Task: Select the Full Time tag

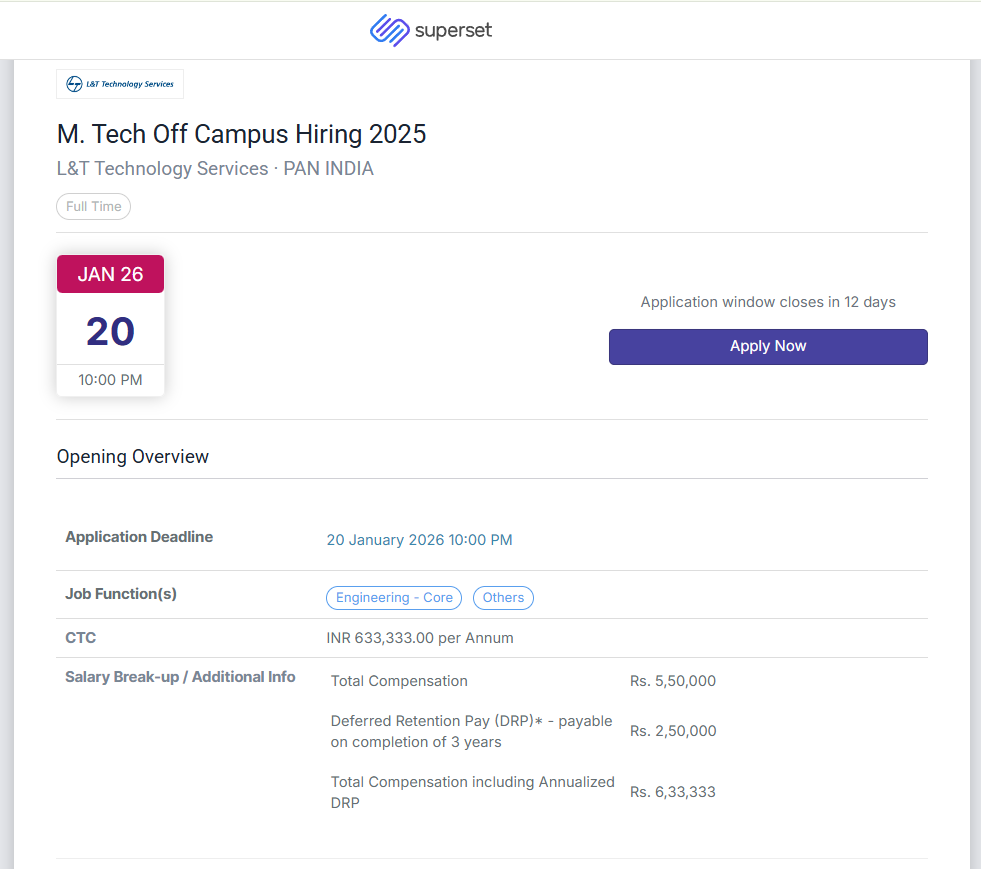Action: 94,207
